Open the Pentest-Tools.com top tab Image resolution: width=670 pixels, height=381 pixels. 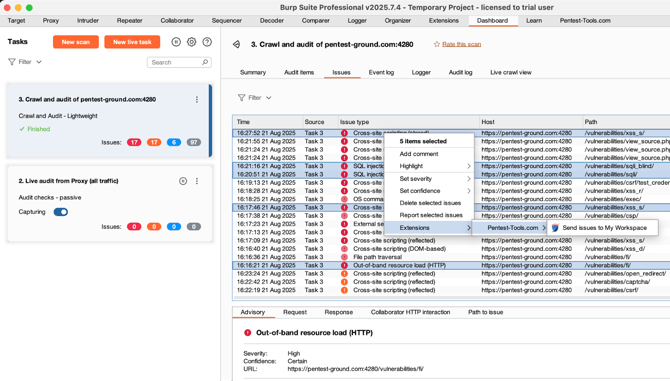coord(585,21)
